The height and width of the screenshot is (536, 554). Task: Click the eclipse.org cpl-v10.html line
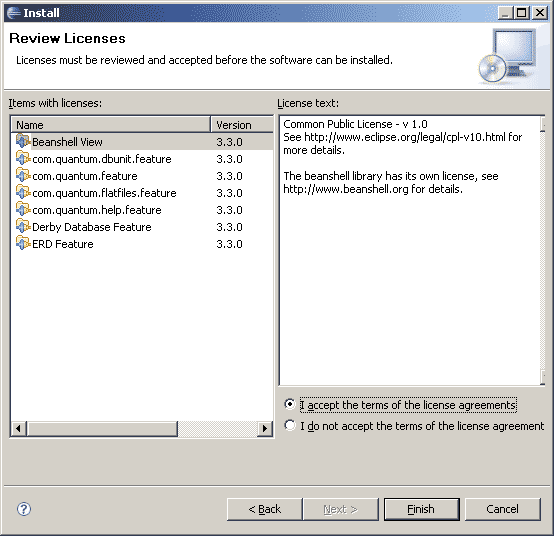[402, 137]
